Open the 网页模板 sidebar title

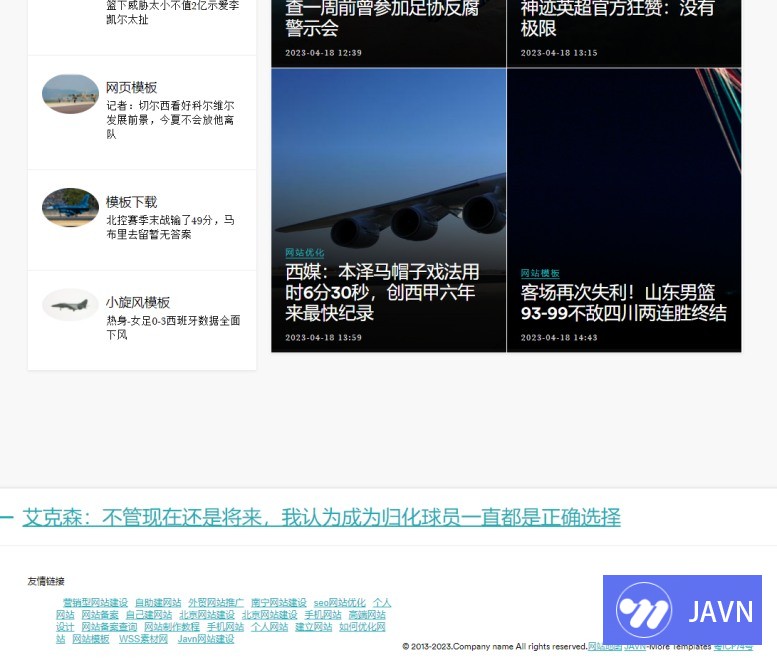pyautogui.click(x=131, y=88)
